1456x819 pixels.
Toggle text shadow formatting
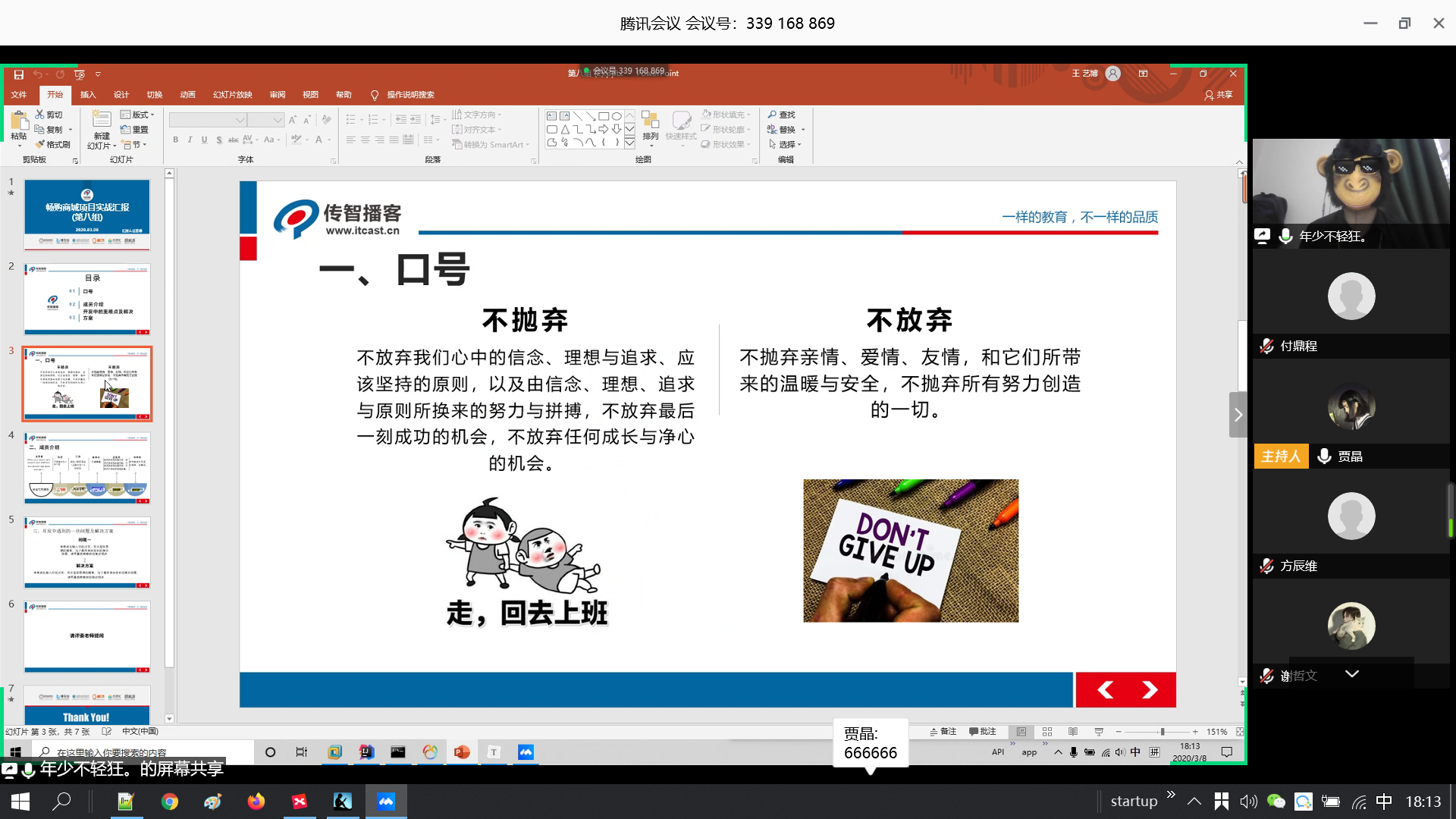pos(219,140)
